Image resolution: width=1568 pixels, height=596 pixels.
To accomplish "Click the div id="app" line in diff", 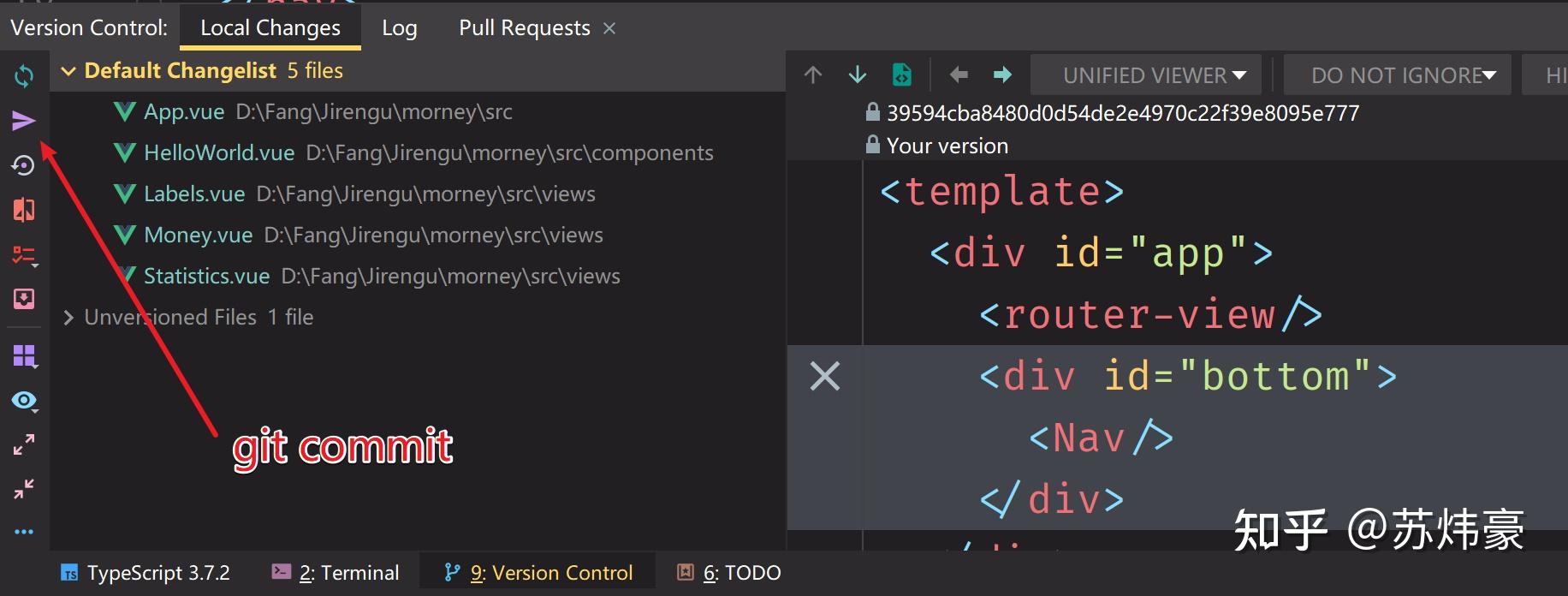I will [1102, 253].
